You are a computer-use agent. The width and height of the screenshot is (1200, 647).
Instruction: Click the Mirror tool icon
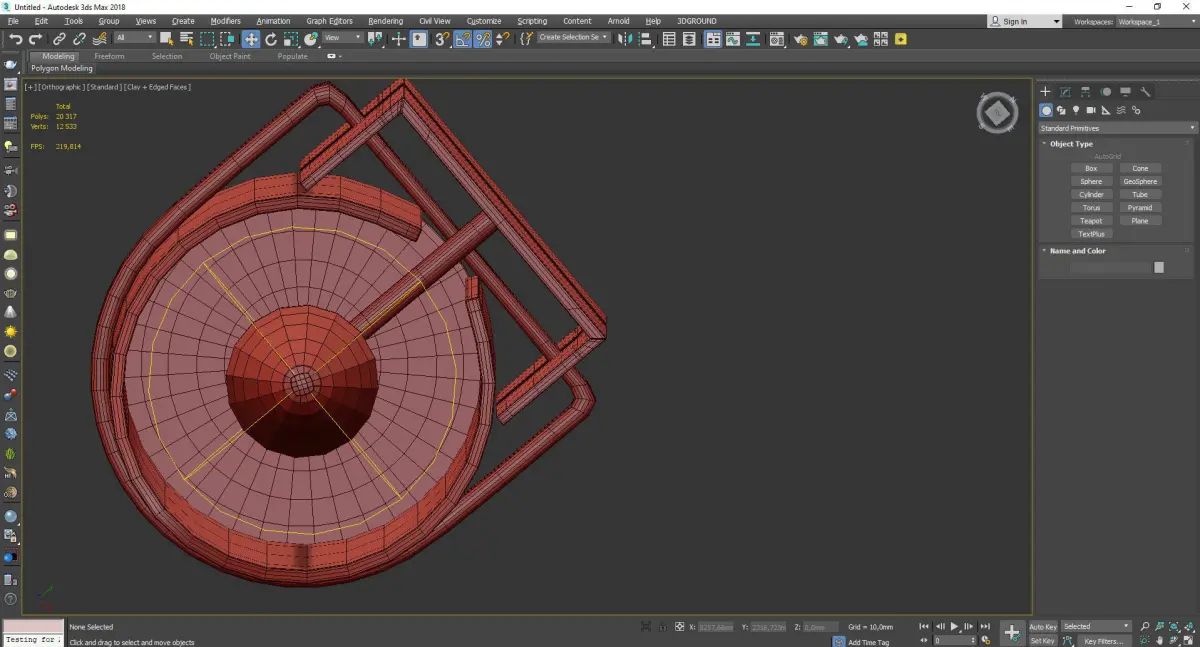point(625,39)
